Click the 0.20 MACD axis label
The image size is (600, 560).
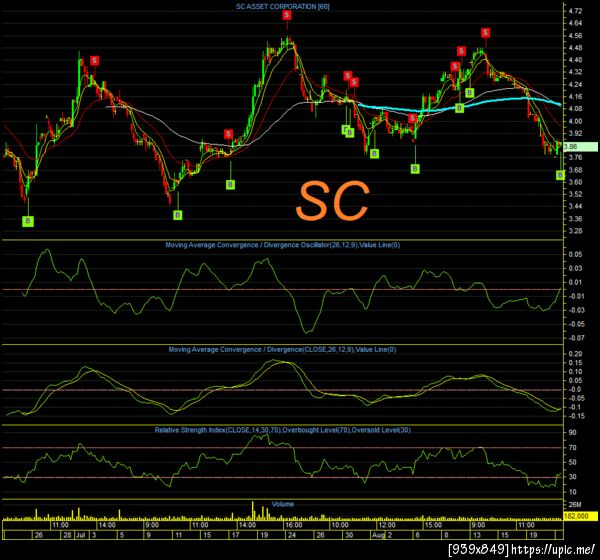(576, 354)
